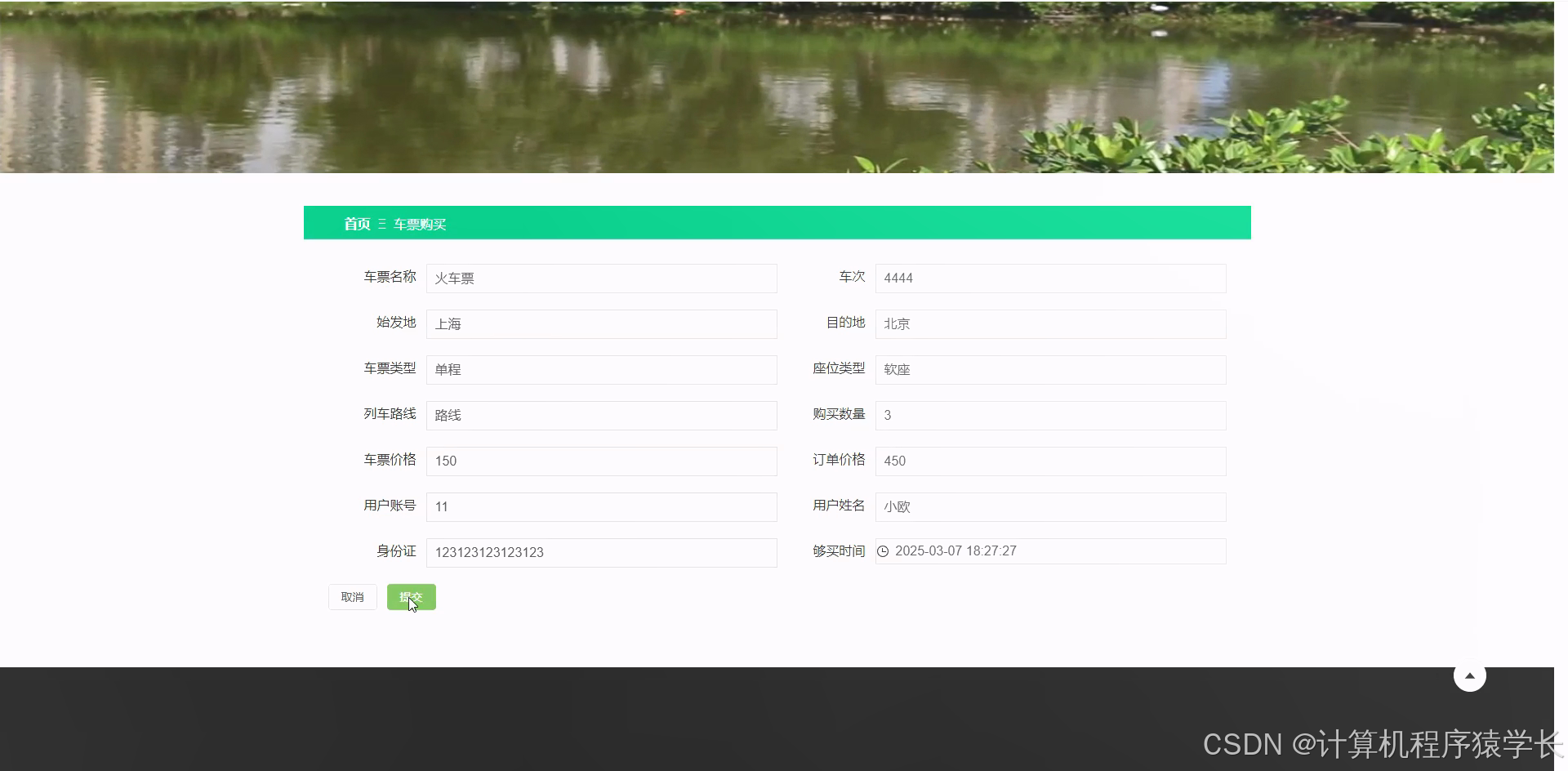Submit the ticket purchase with 提交 button

click(x=412, y=597)
